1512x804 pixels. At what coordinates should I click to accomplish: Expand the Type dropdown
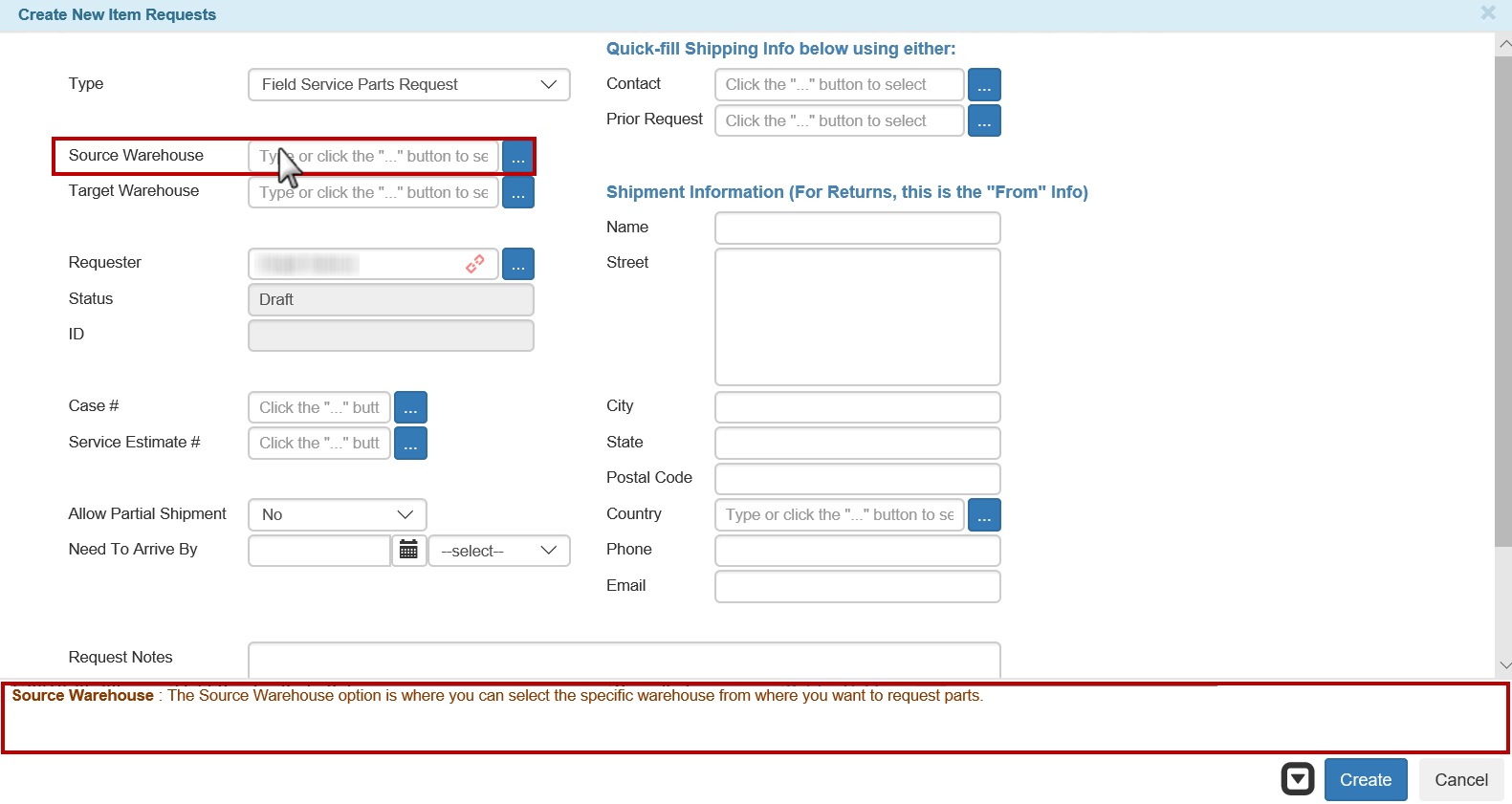pos(408,85)
